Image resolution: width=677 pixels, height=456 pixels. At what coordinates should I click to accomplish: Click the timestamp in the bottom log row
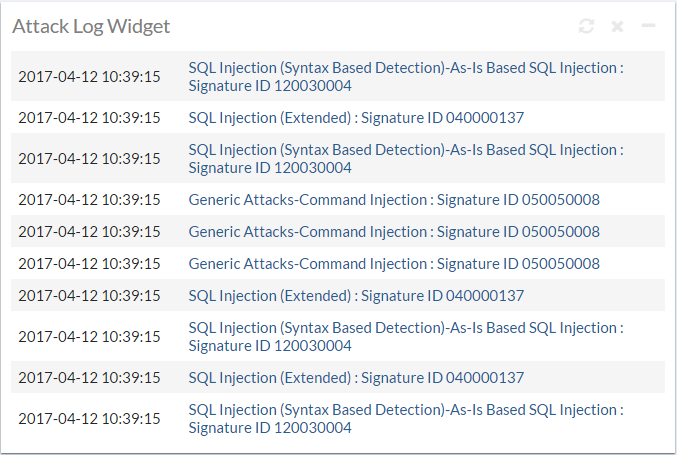[x=89, y=418]
